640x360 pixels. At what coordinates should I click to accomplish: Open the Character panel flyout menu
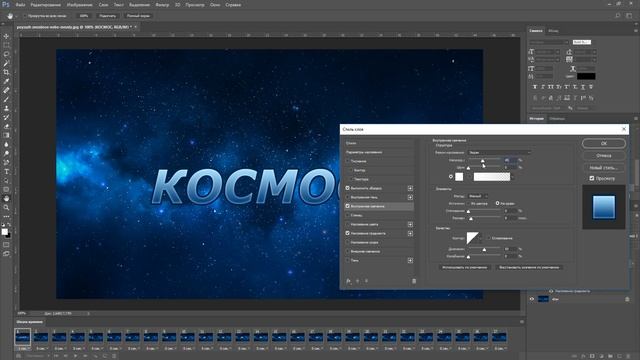(636, 31)
